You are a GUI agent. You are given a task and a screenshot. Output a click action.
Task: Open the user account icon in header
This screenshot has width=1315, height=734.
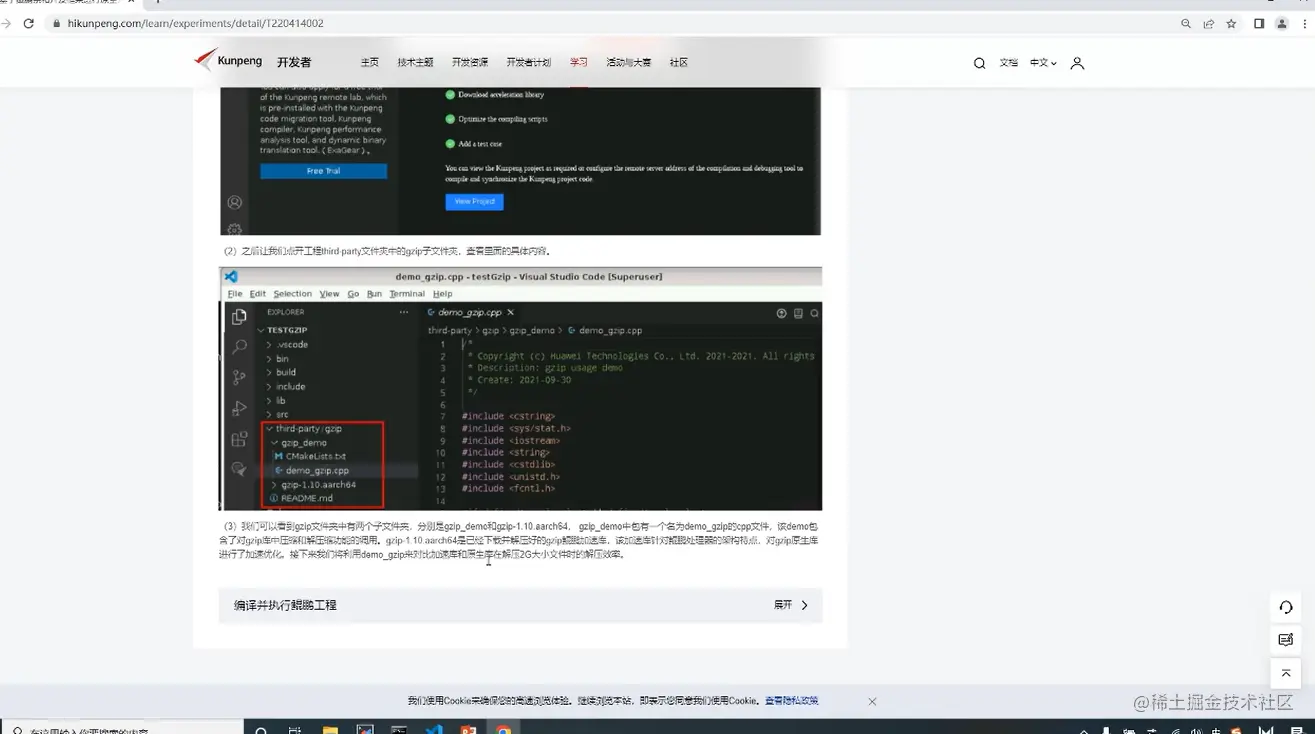click(x=1077, y=63)
